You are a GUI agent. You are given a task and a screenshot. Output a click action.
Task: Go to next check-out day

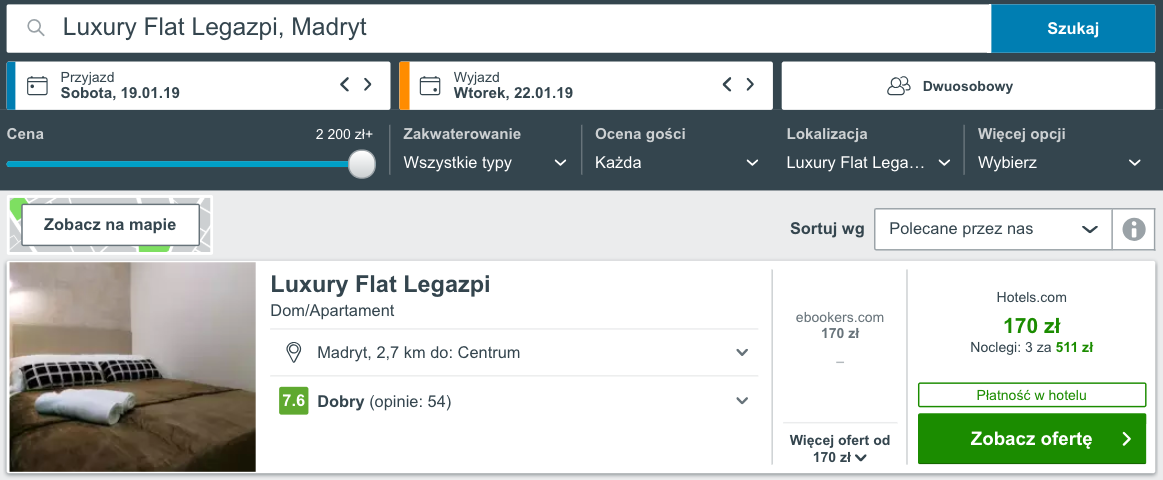pos(750,85)
